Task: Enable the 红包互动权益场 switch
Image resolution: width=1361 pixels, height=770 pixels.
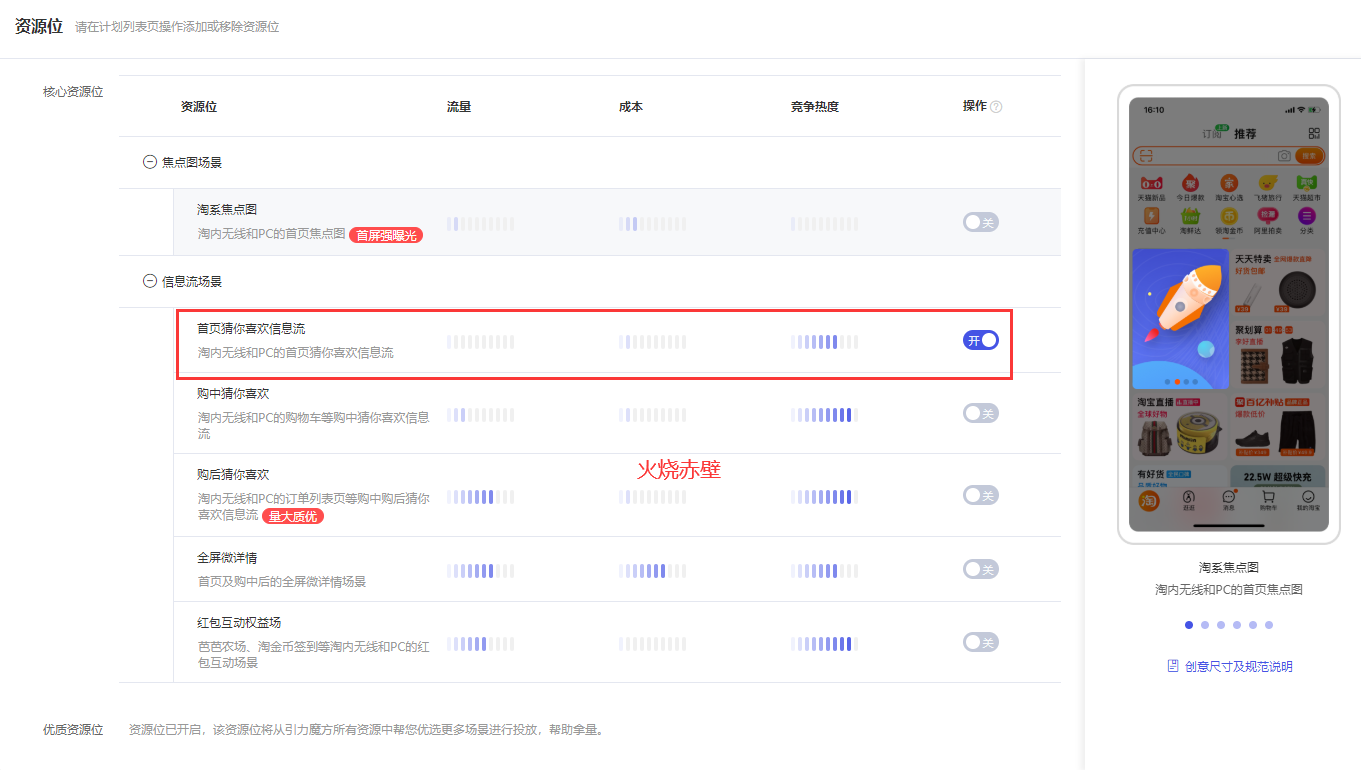Action: pyautogui.click(x=980, y=642)
